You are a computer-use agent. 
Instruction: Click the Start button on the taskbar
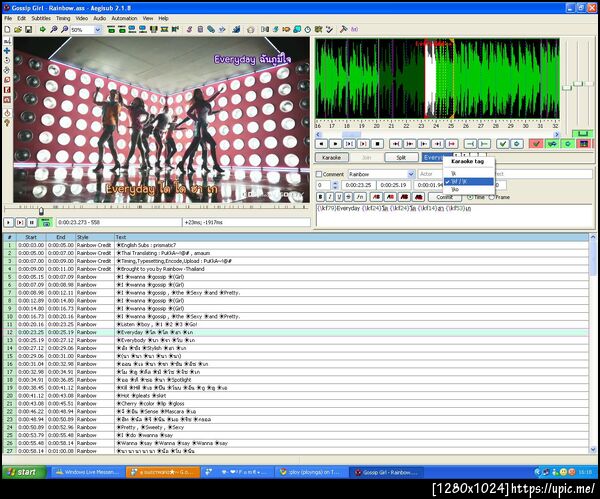click(x=24, y=472)
